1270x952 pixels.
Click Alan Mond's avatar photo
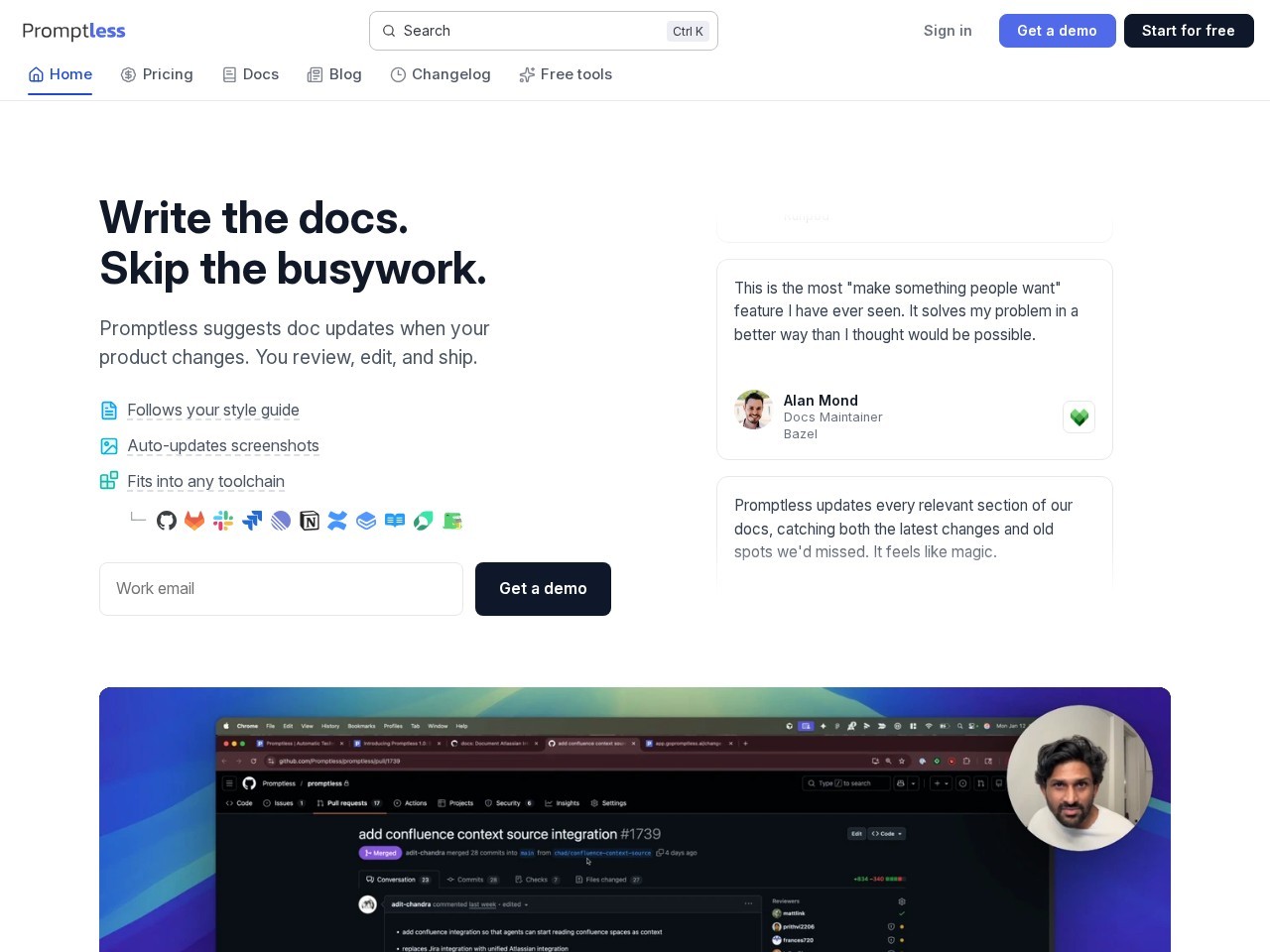(754, 410)
